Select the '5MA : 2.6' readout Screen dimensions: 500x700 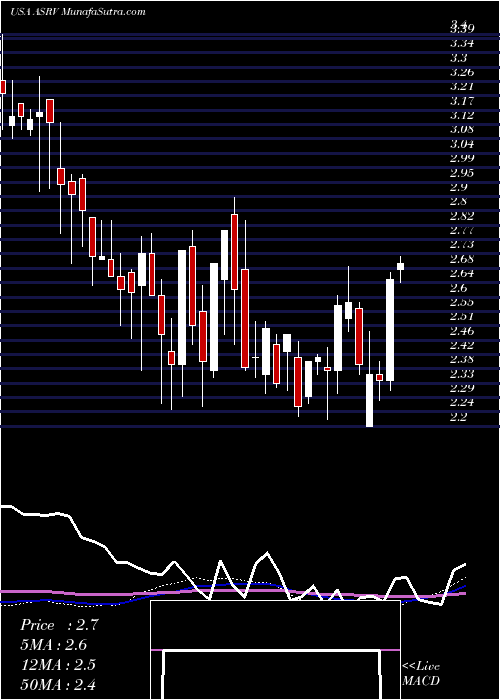[53, 645]
